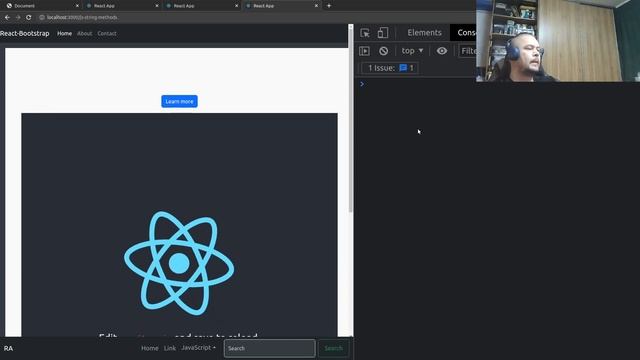This screenshot has height=360, width=640.
Task: Show the console sidebar
Action: 364,51
